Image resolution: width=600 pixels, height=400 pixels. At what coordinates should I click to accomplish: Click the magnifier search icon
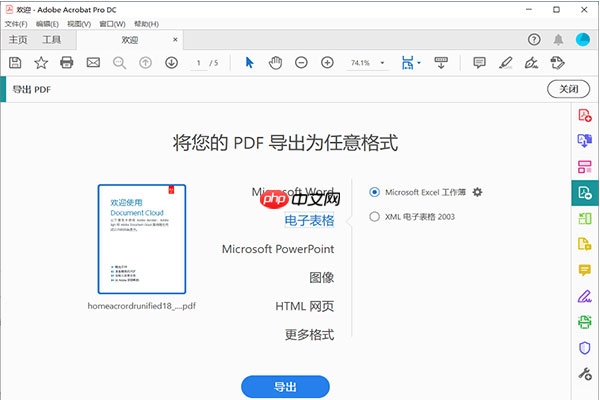click(119, 63)
